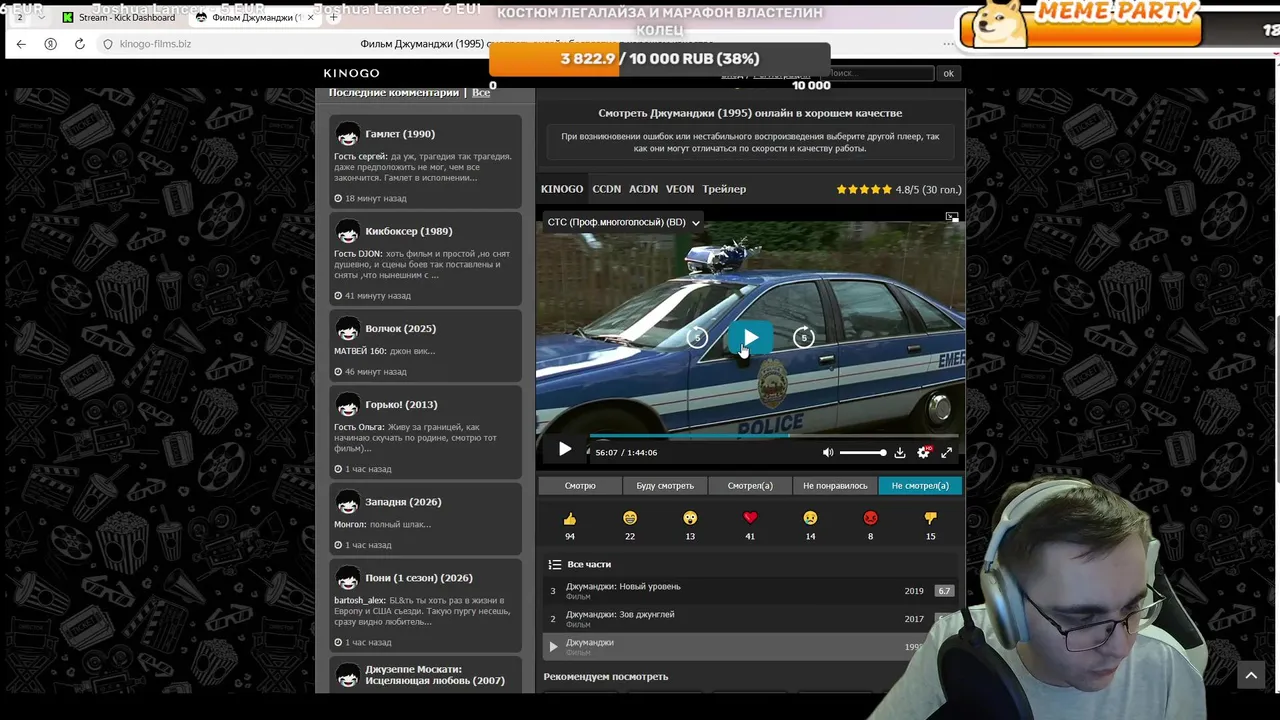Click the scroll-to-top arrow button

pyautogui.click(x=1251, y=676)
